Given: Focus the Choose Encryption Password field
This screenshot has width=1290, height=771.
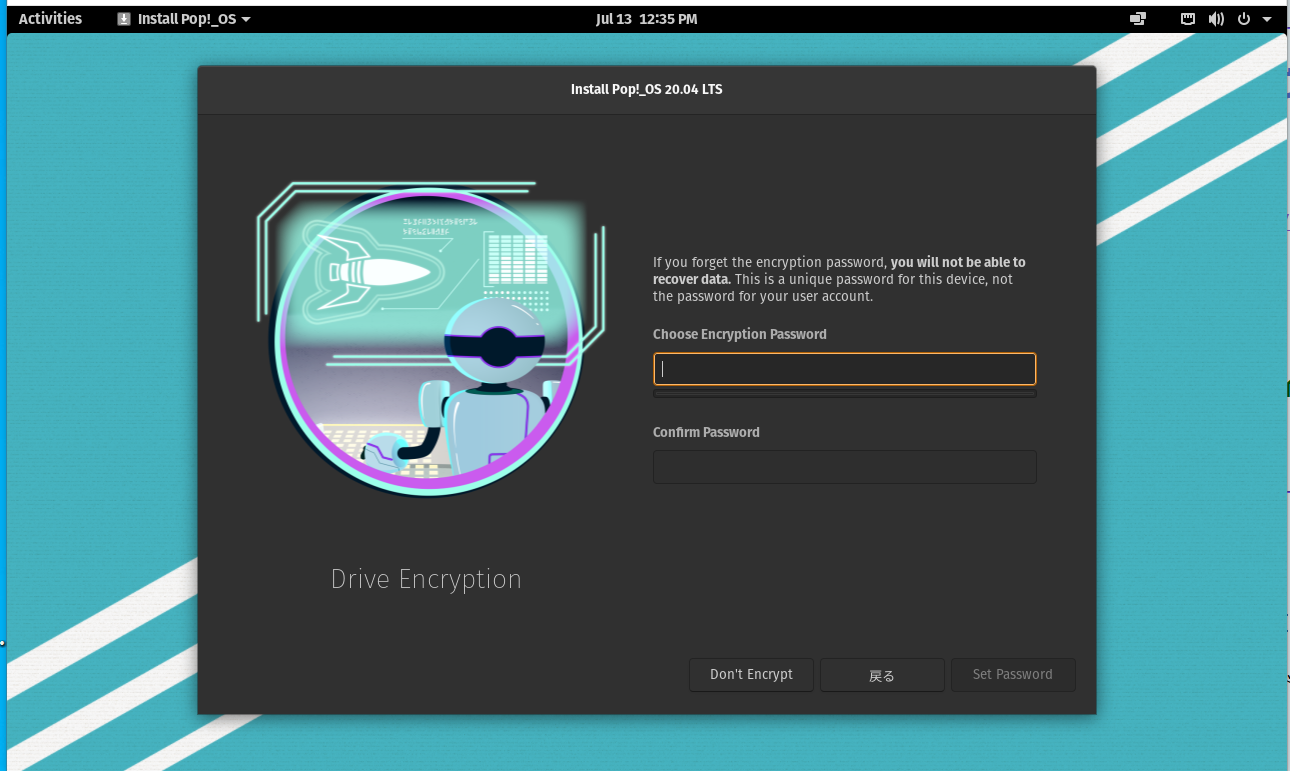Looking at the screenshot, I should [x=844, y=369].
